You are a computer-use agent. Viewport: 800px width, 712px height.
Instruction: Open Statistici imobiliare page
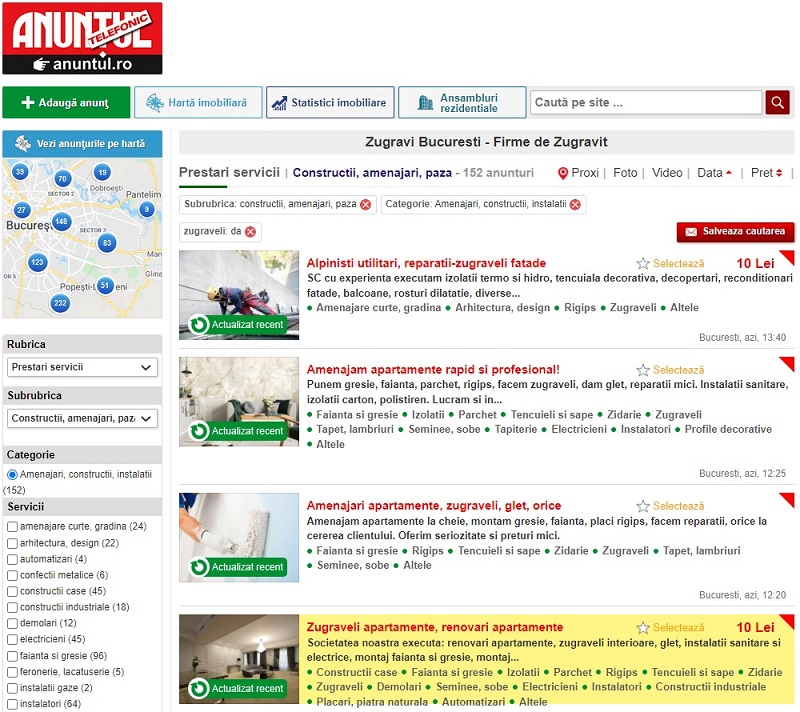click(x=330, y=103)
